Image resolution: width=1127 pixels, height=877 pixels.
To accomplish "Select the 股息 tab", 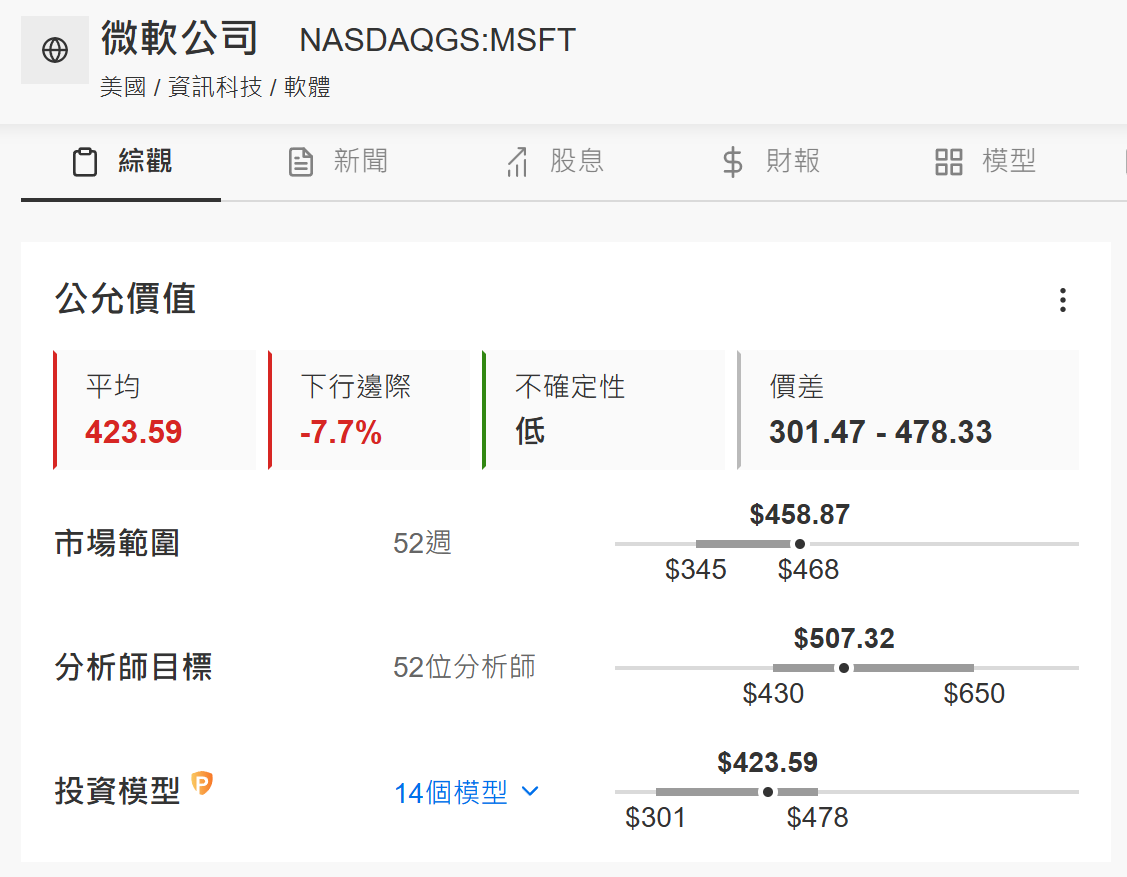I will click(554, 162).
